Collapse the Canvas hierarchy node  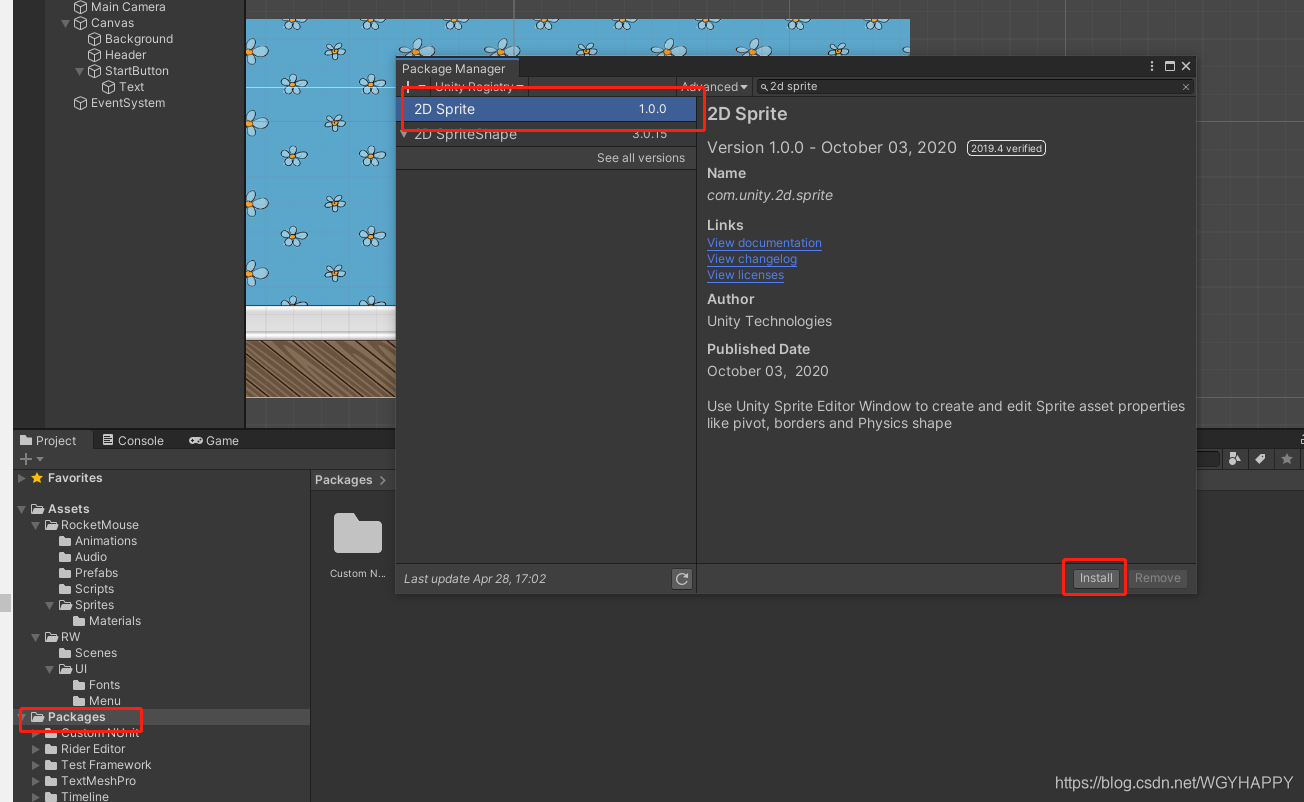[x=66, y=23]
